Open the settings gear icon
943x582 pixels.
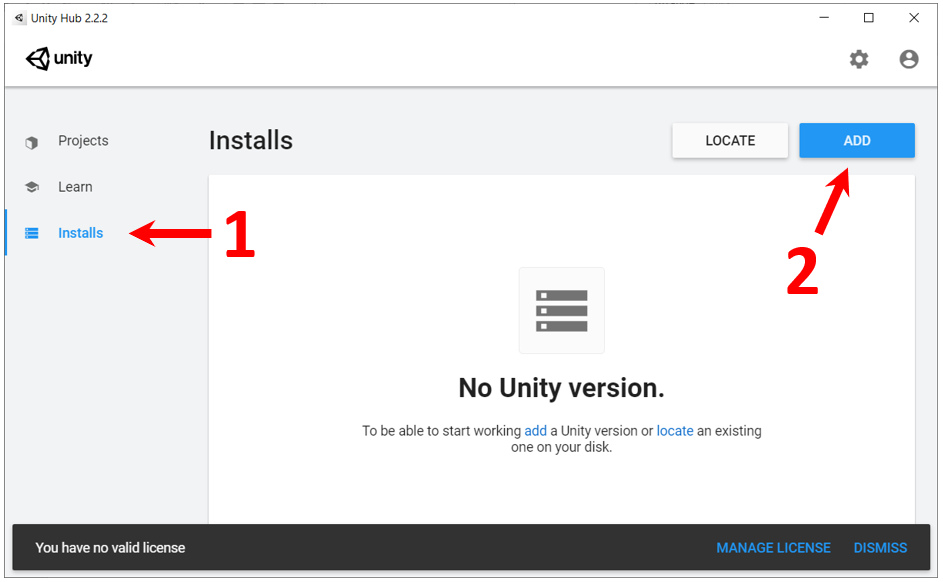(x=859, y=59)
